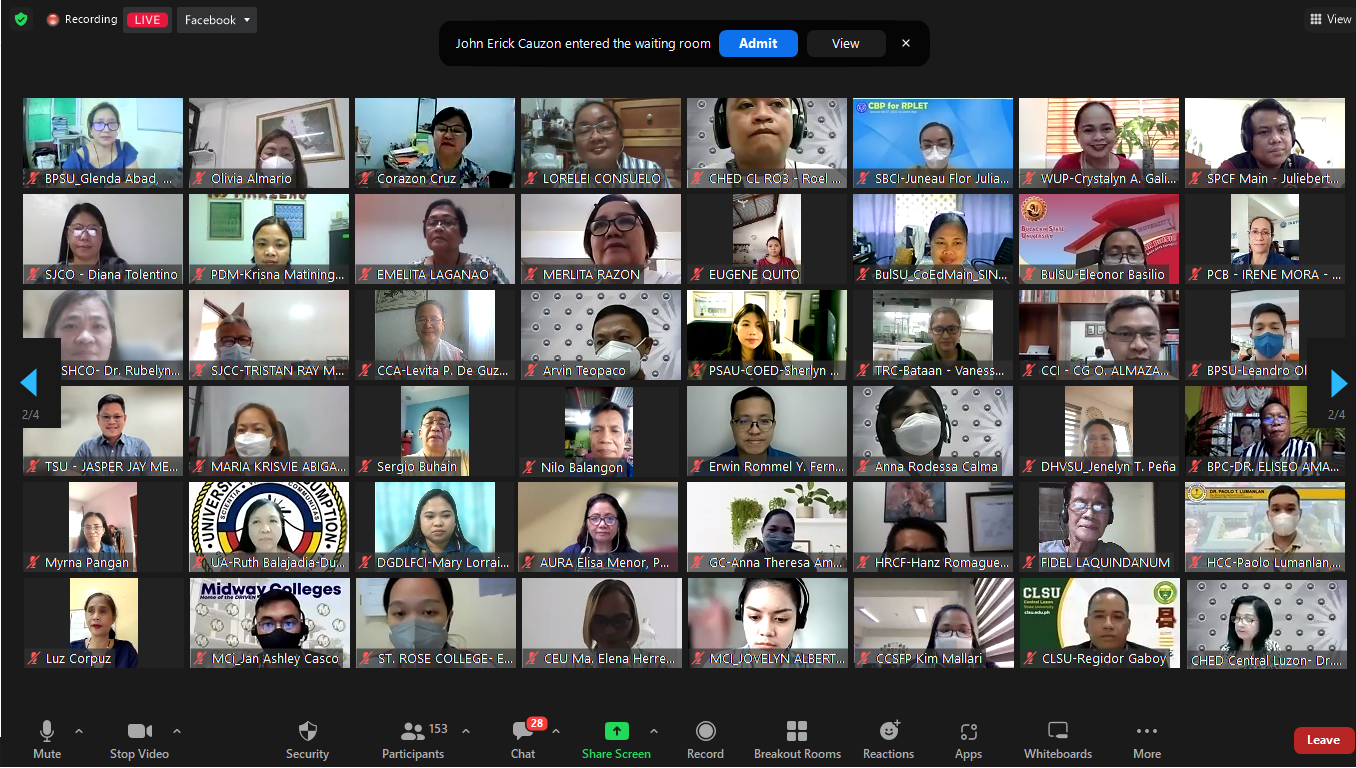The height and width of the screenshot is (768, 1356).
Task: Click View button in waiting room notification
Action: pyautogui.click(x=846, y=43)
